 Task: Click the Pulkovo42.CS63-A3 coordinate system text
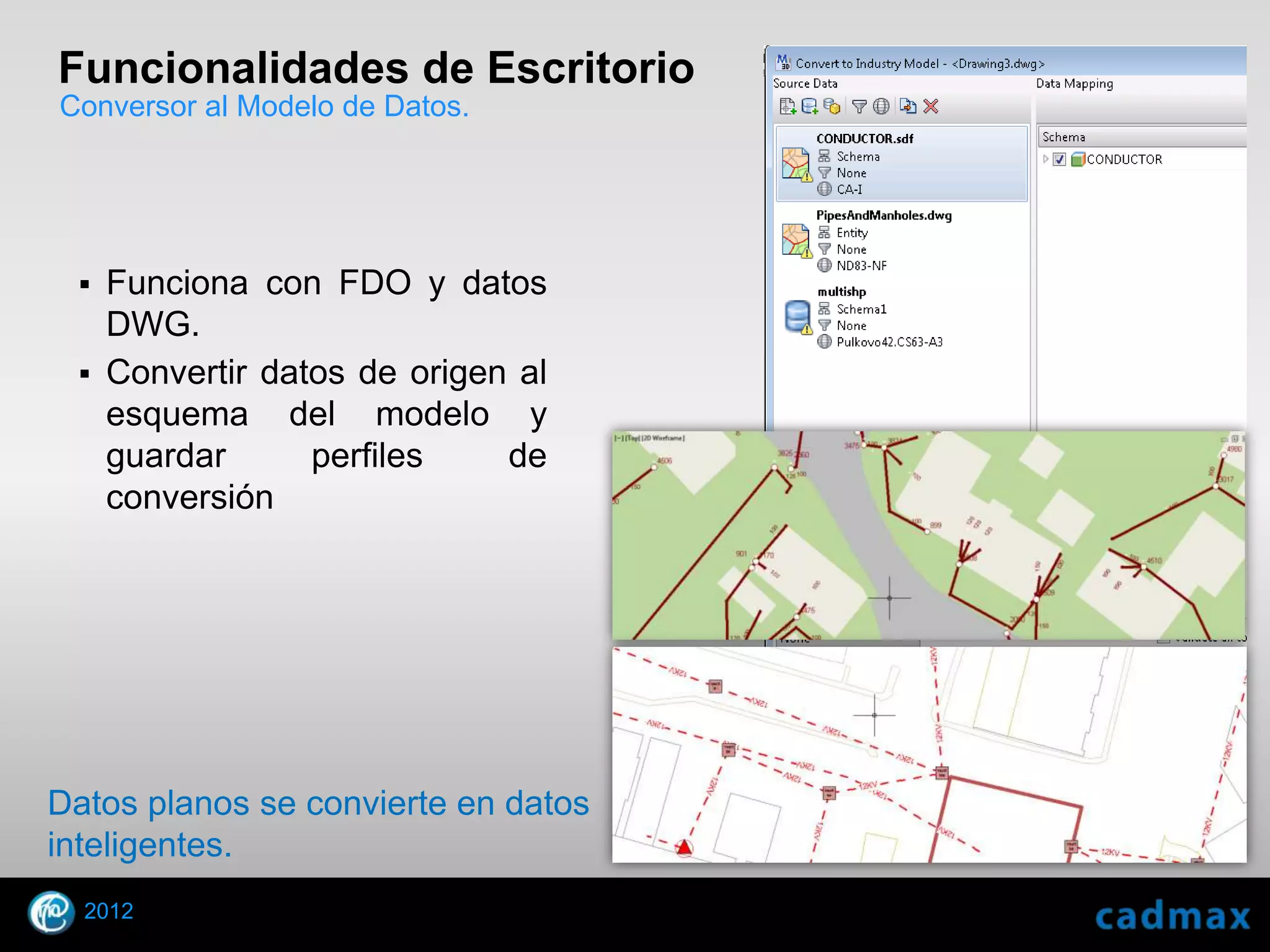pos(890,342)
